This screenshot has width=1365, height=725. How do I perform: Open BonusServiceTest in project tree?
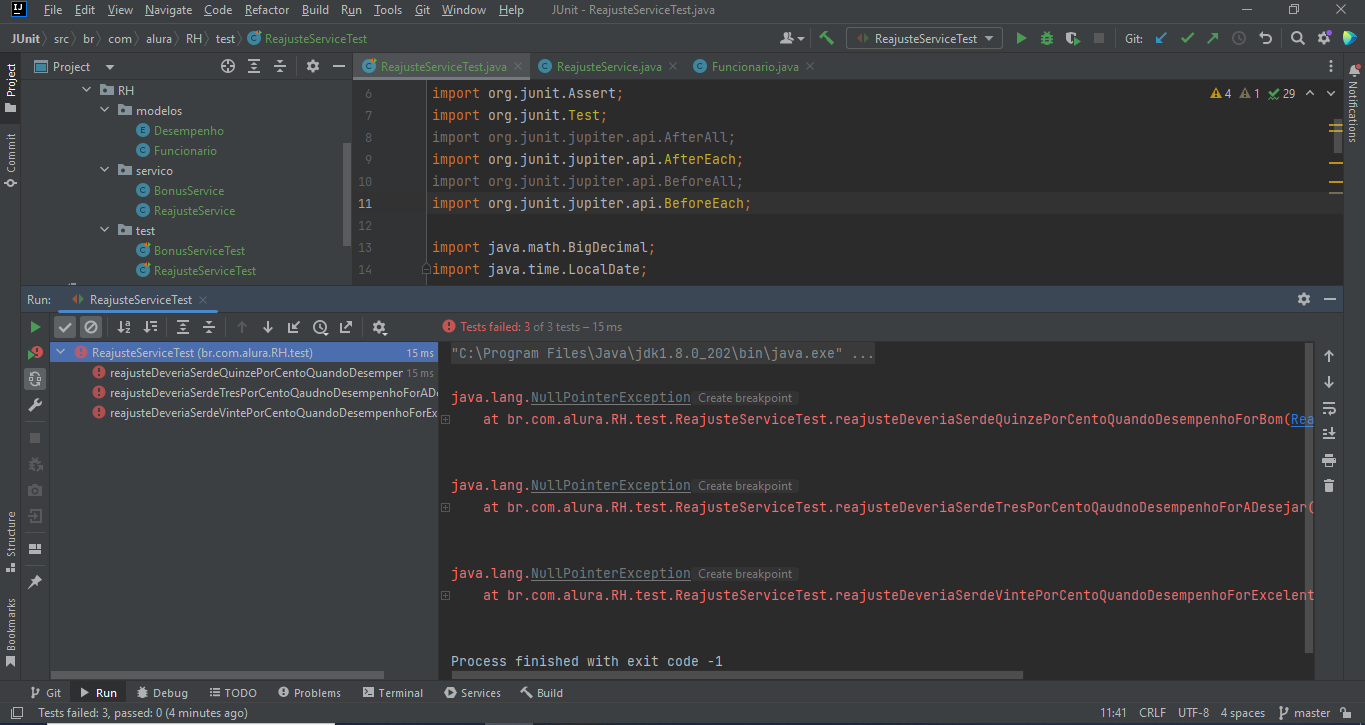tap(199, 251)
